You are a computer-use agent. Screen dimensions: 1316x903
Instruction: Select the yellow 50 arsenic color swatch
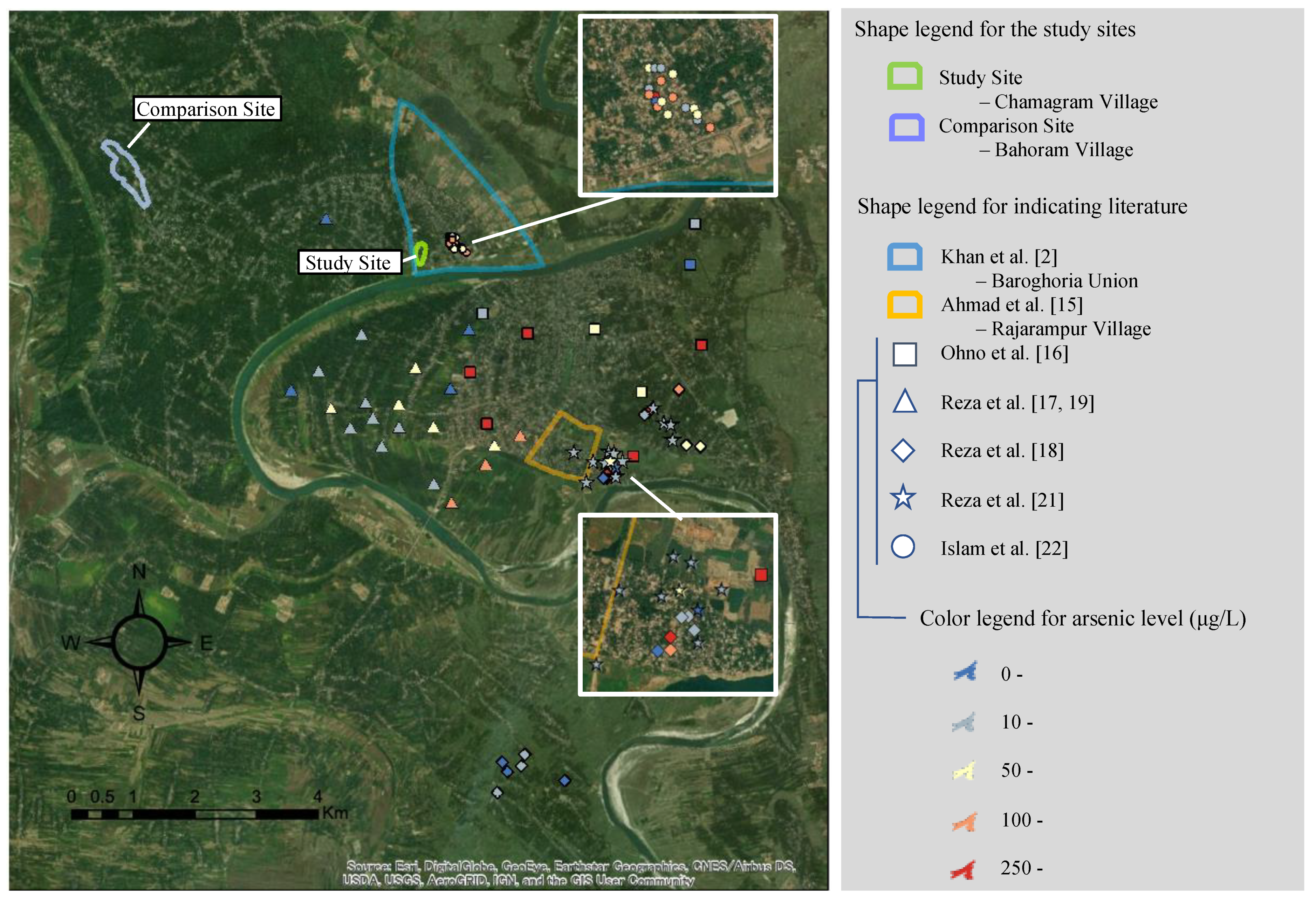coord(964,771)
